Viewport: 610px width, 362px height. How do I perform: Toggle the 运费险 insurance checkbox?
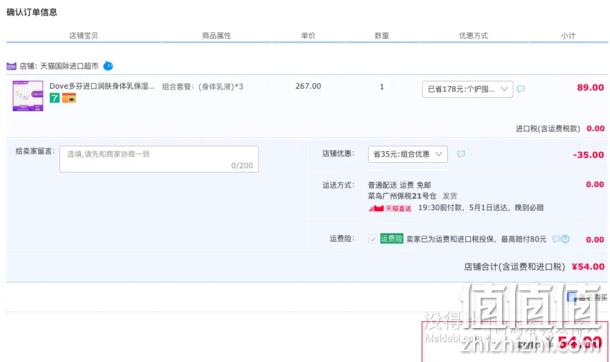coord(372,238)
